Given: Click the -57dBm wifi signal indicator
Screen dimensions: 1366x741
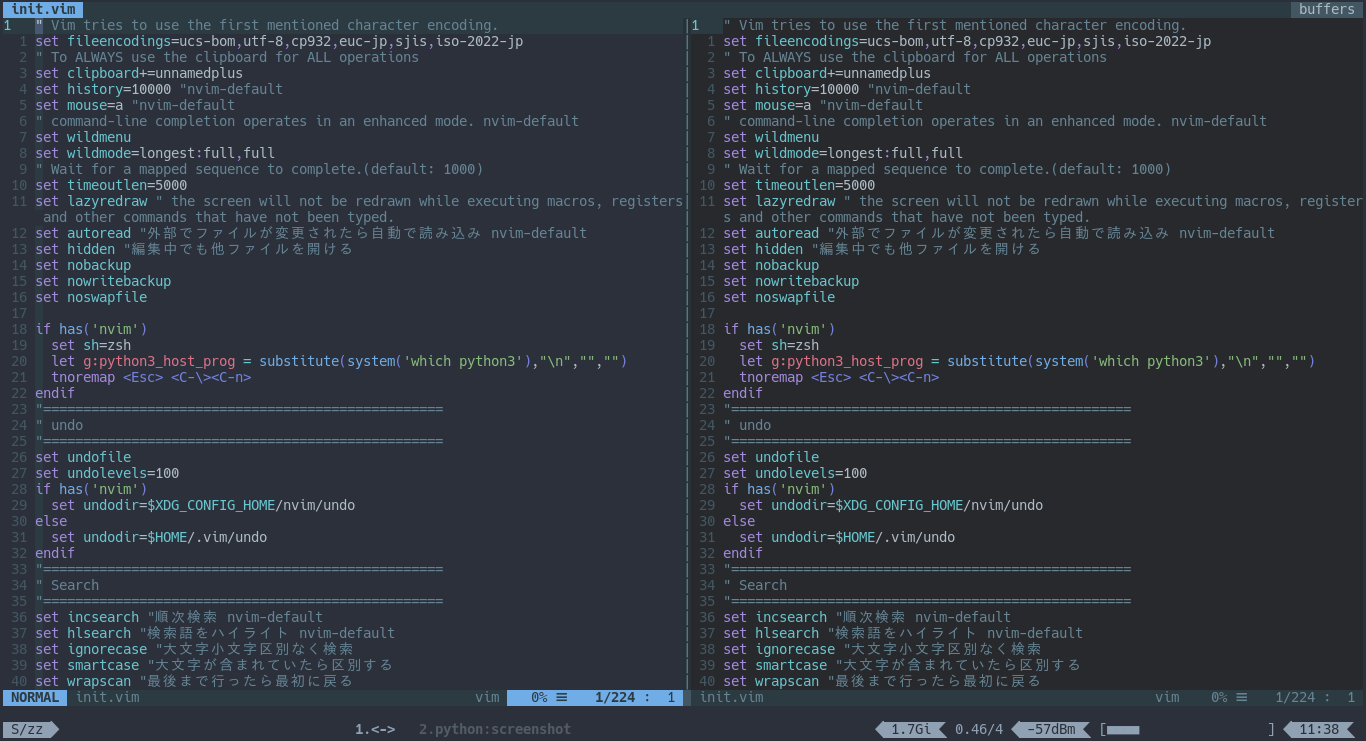Looking at the screenshot, I should pyautogui.click(x=1051, y=729).
